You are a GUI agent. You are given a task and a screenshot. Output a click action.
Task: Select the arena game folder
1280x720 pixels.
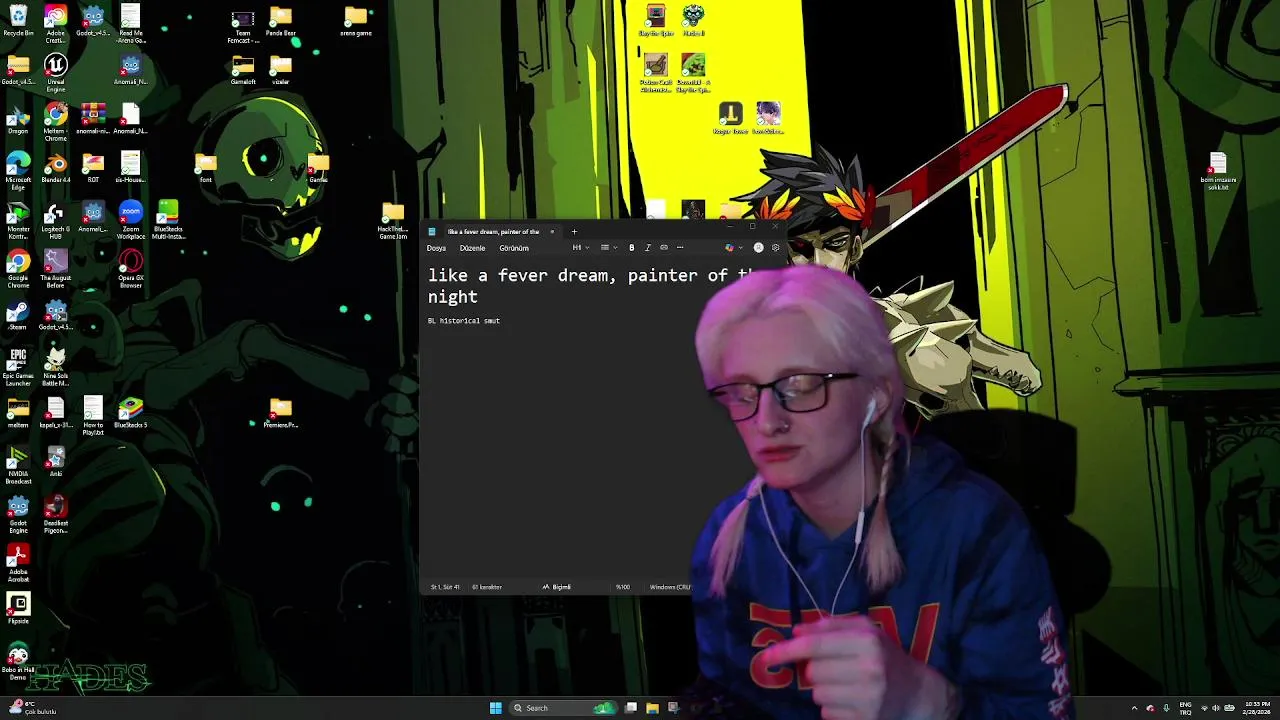[x=355, y=21]
